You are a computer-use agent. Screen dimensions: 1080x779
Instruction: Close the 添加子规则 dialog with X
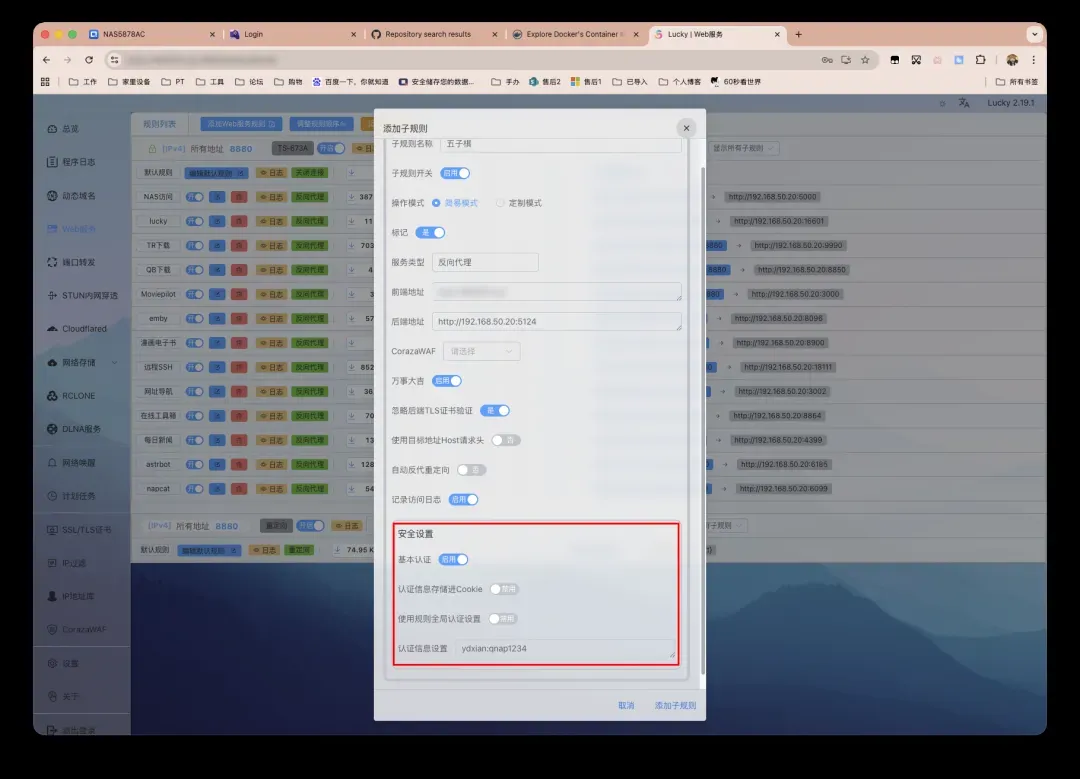685,128
